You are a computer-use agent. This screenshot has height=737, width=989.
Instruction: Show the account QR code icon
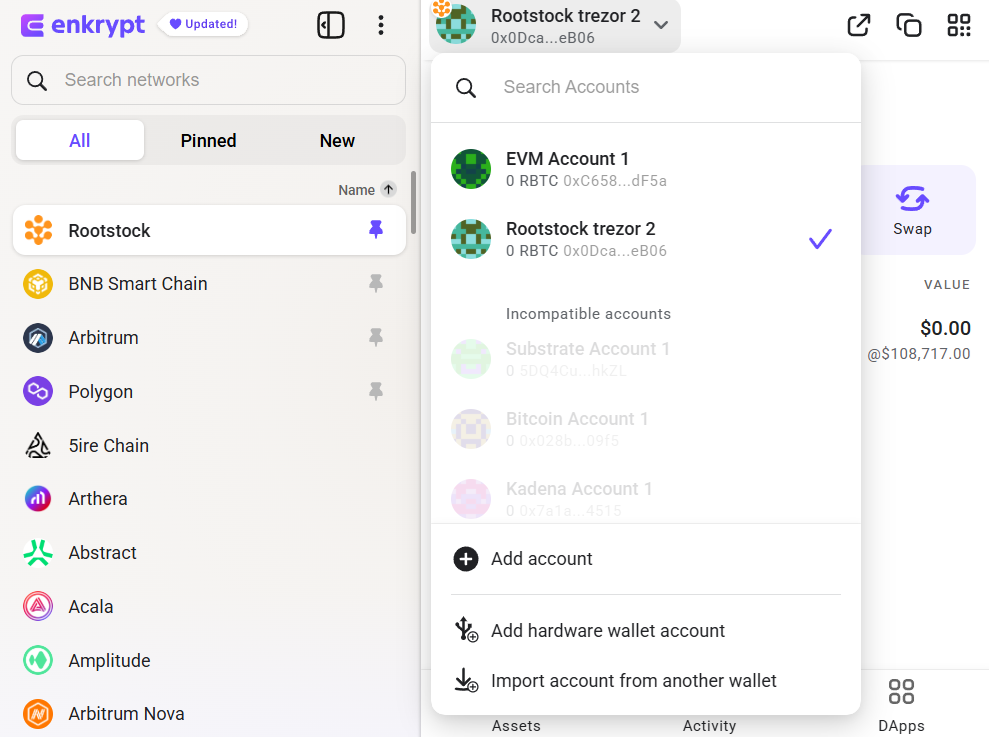[x=959, y=25]
